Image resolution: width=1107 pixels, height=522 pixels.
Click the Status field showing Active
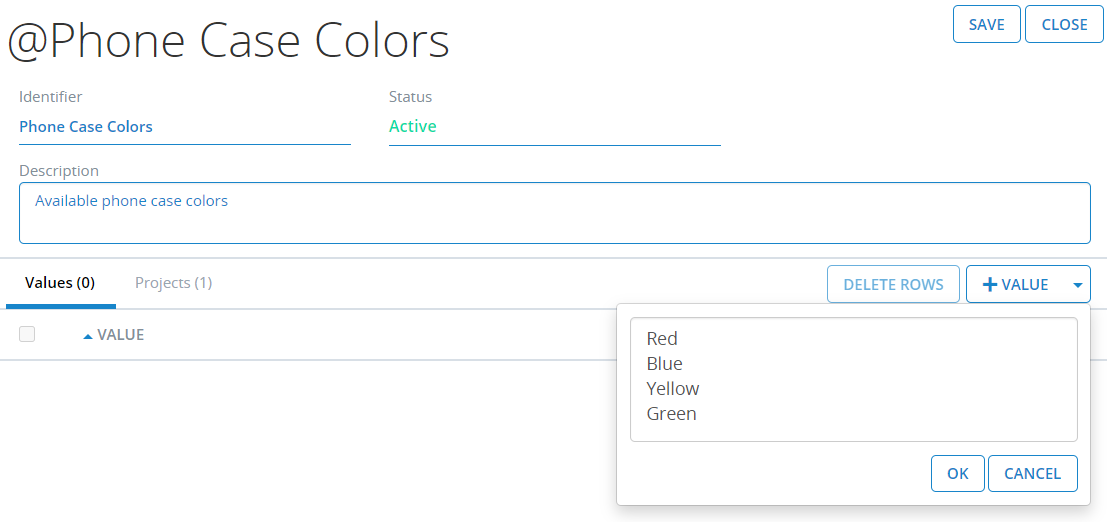coord(554,127)
